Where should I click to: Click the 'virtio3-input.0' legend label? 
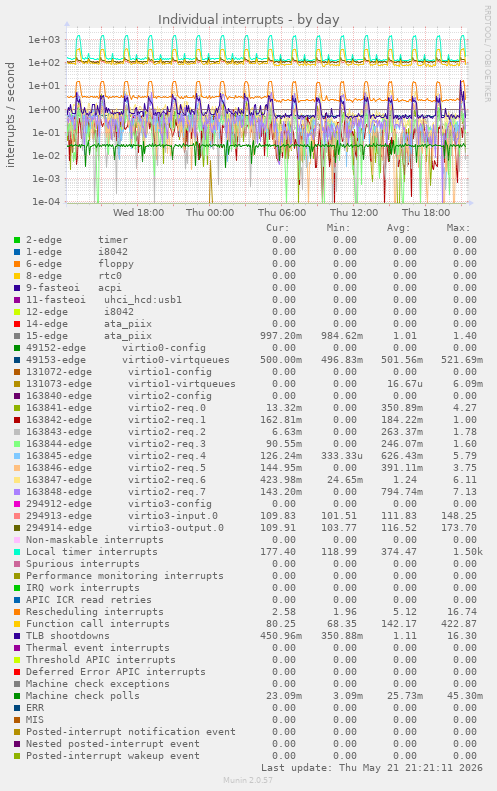tap(173, 516)
